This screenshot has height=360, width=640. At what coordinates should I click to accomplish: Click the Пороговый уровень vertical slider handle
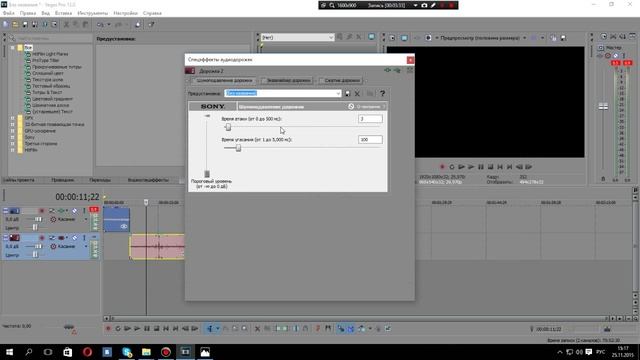207,174
